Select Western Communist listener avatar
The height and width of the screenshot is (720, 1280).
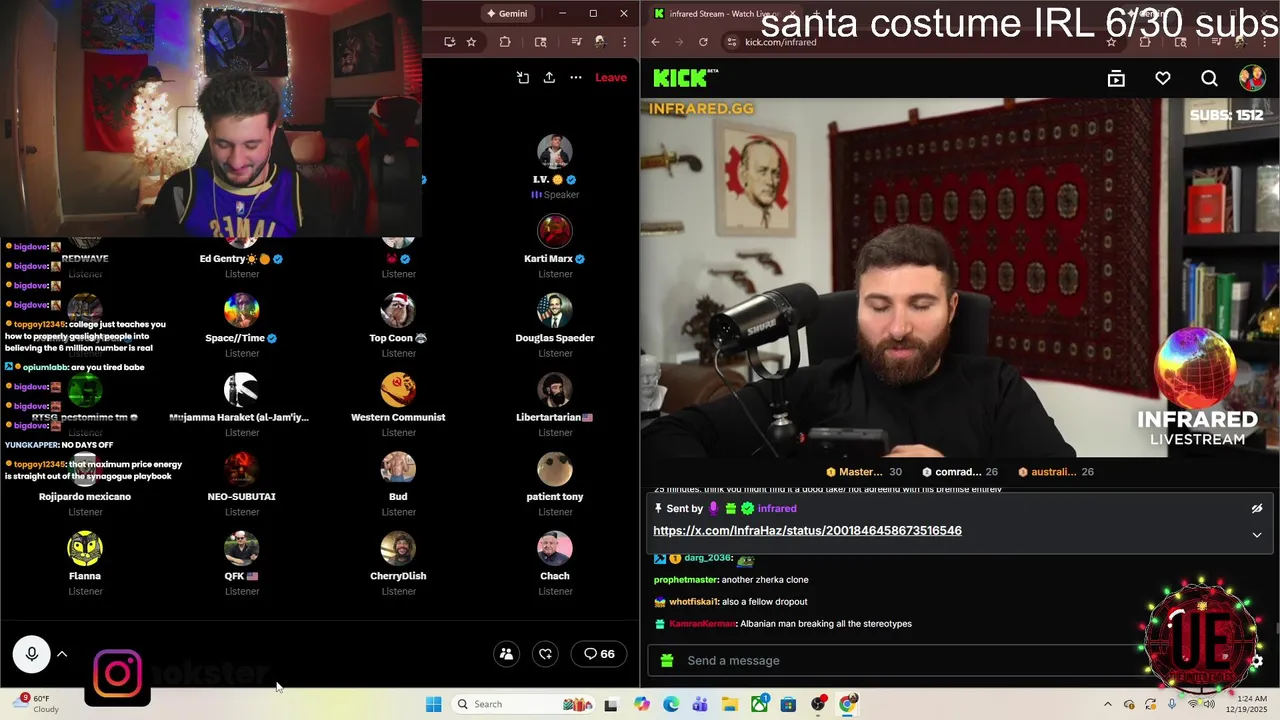(x=398, y=390)
